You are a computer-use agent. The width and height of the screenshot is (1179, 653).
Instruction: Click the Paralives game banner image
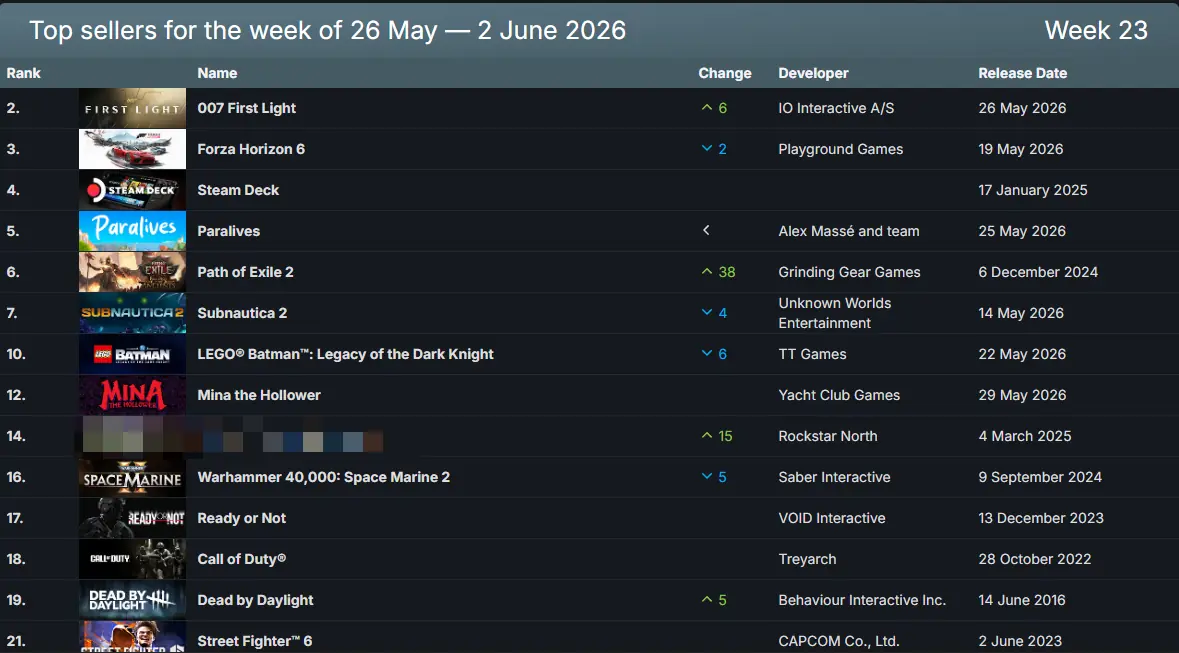[132, 231]
